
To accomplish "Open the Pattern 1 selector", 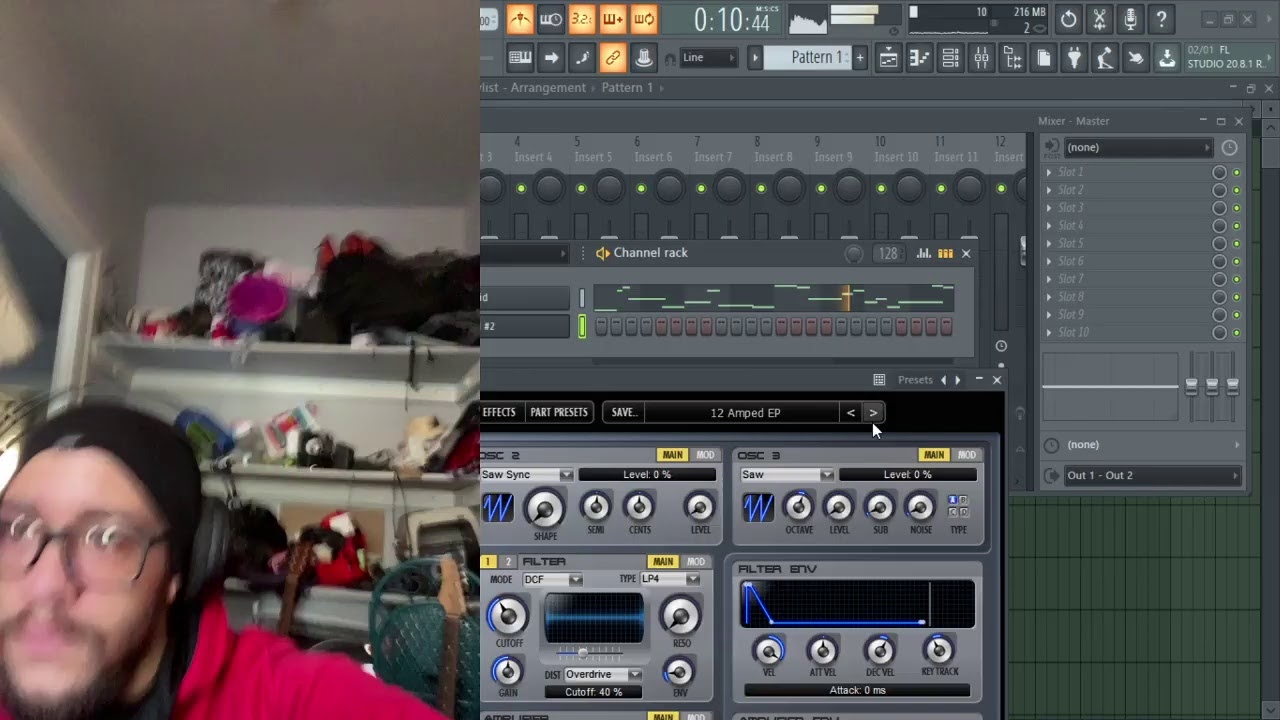I will point(806,58).
